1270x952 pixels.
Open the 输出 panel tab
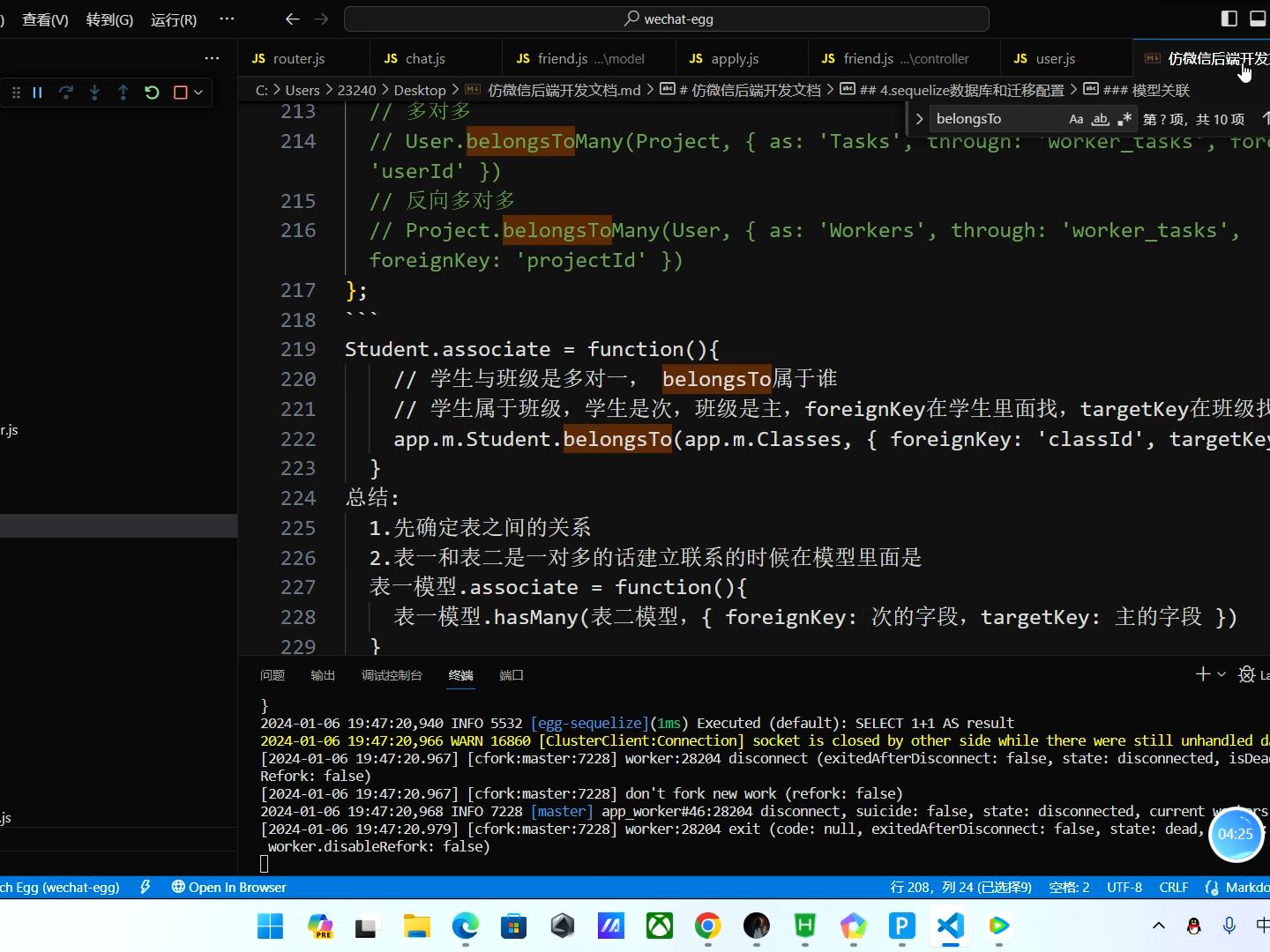tap(323, 675)
